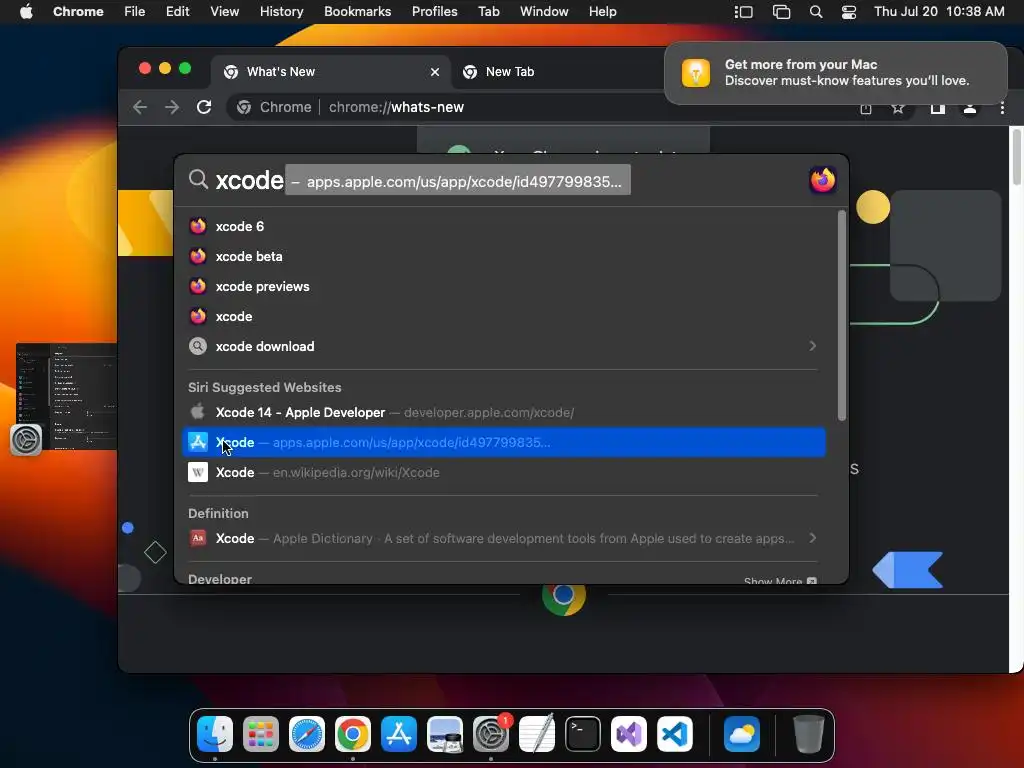Click the Firefox icon in the Spotlight bar
This screenshot has width=1024, height=768.
tap(822, 180)
